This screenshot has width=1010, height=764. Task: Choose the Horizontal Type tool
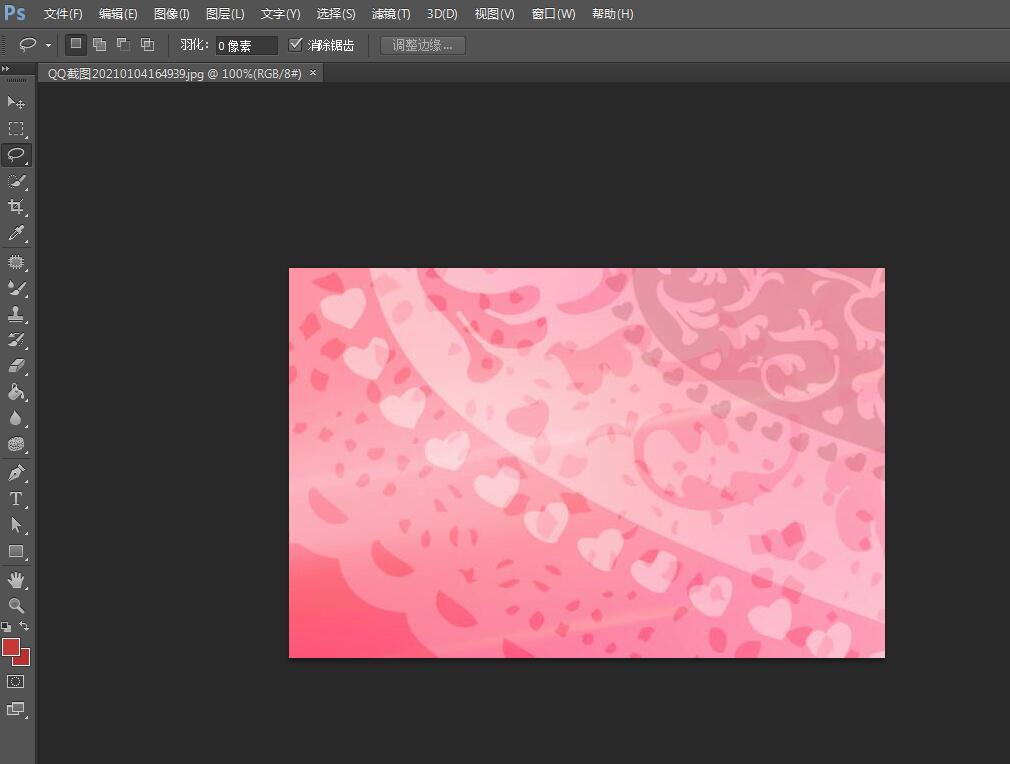point(16,499)
